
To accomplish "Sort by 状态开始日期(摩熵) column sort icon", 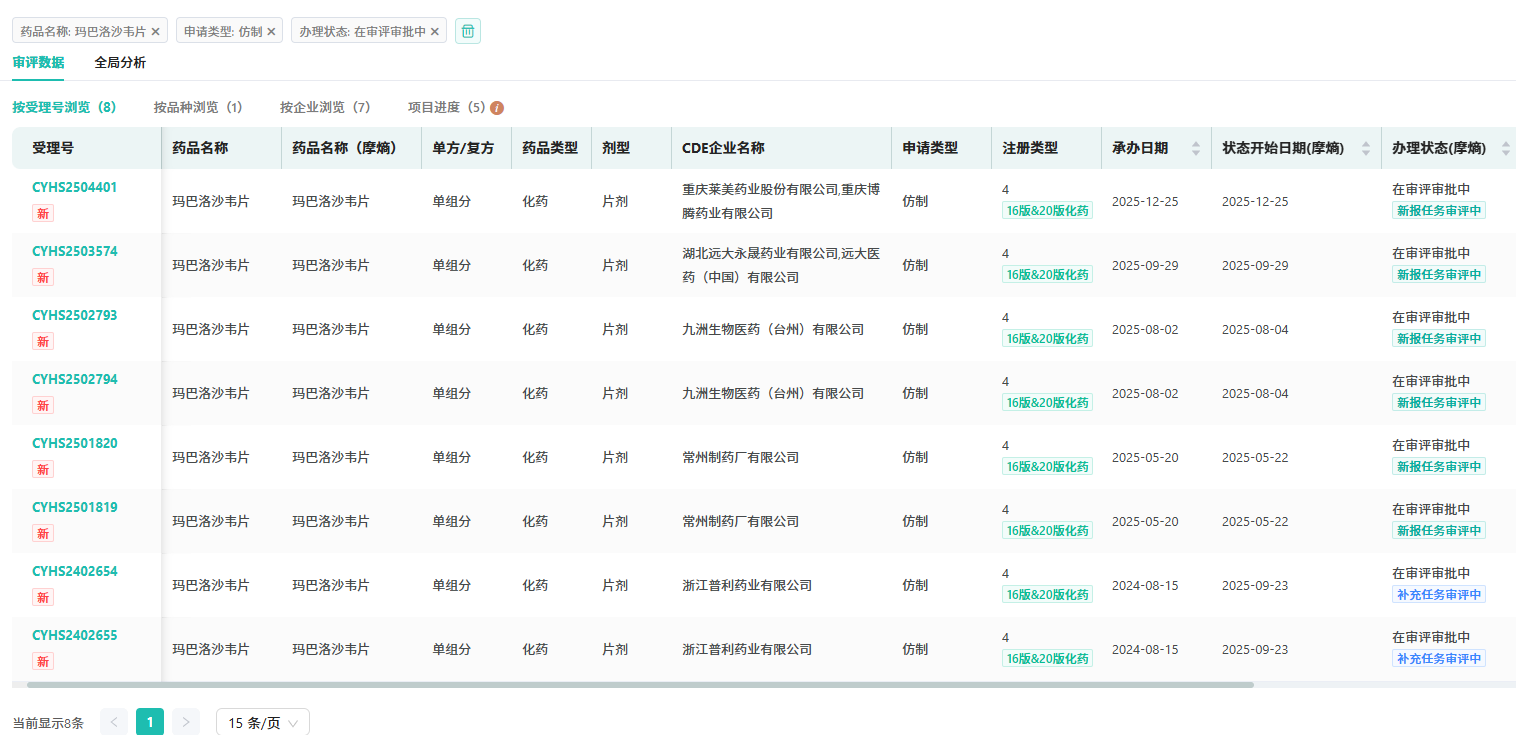I will coord(1366,148).
